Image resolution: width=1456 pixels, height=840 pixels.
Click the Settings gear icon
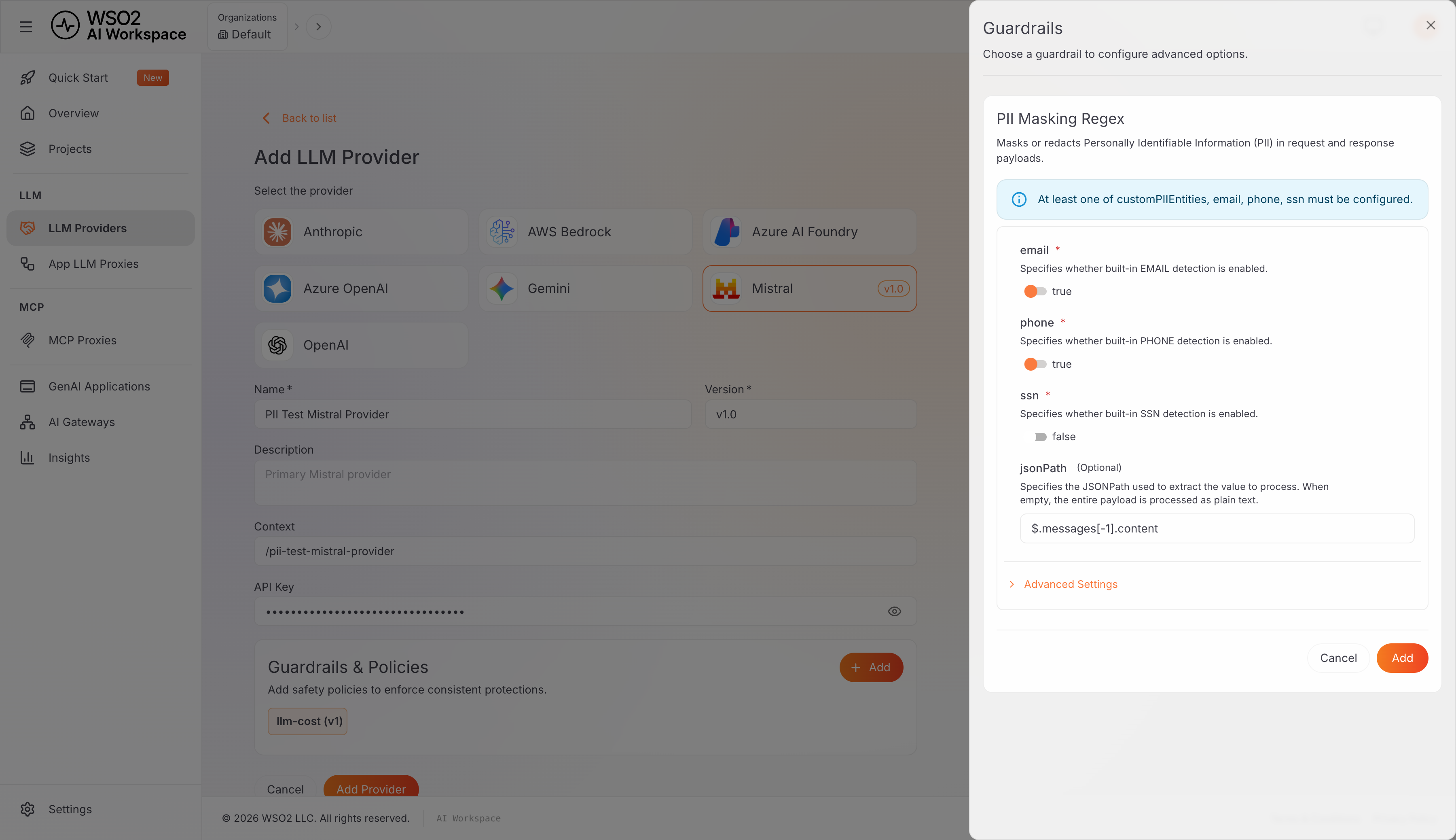coord(28,809)
